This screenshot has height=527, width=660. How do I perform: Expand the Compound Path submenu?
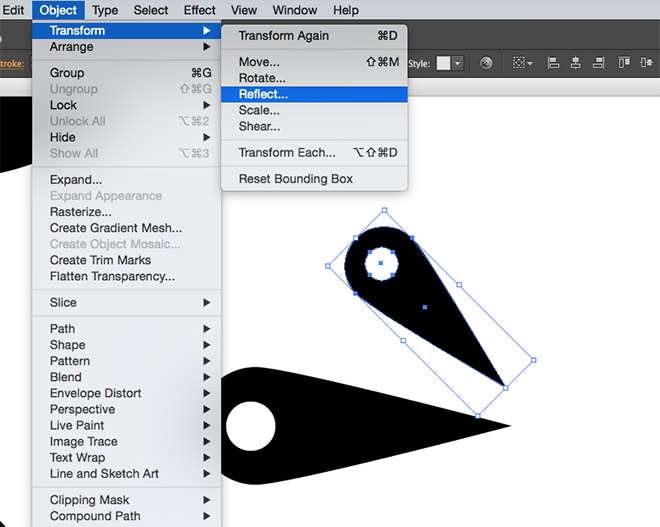[x=127, y=516]
